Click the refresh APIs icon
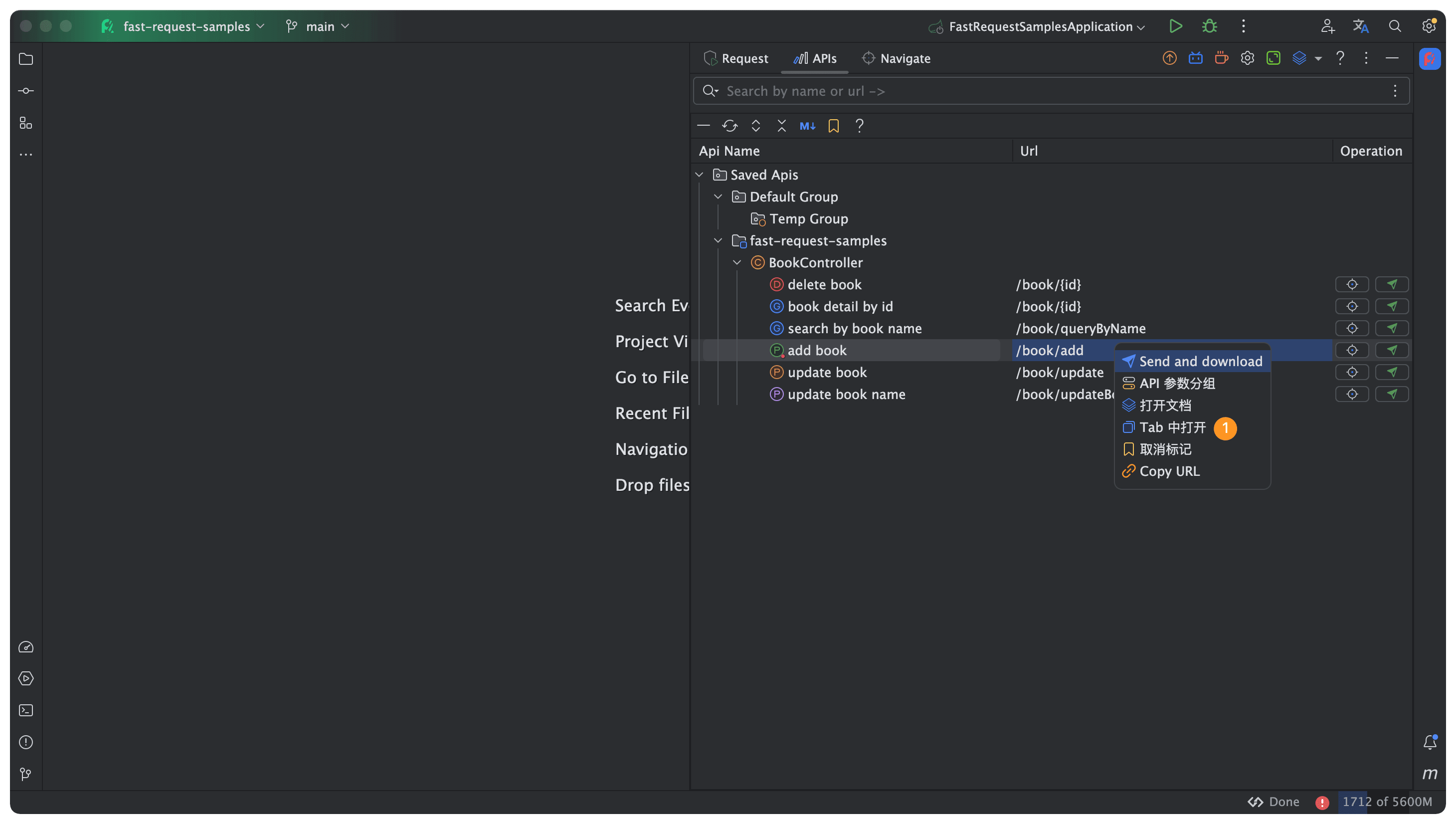This screenshot has width=1456, height=824. (729, 126)
